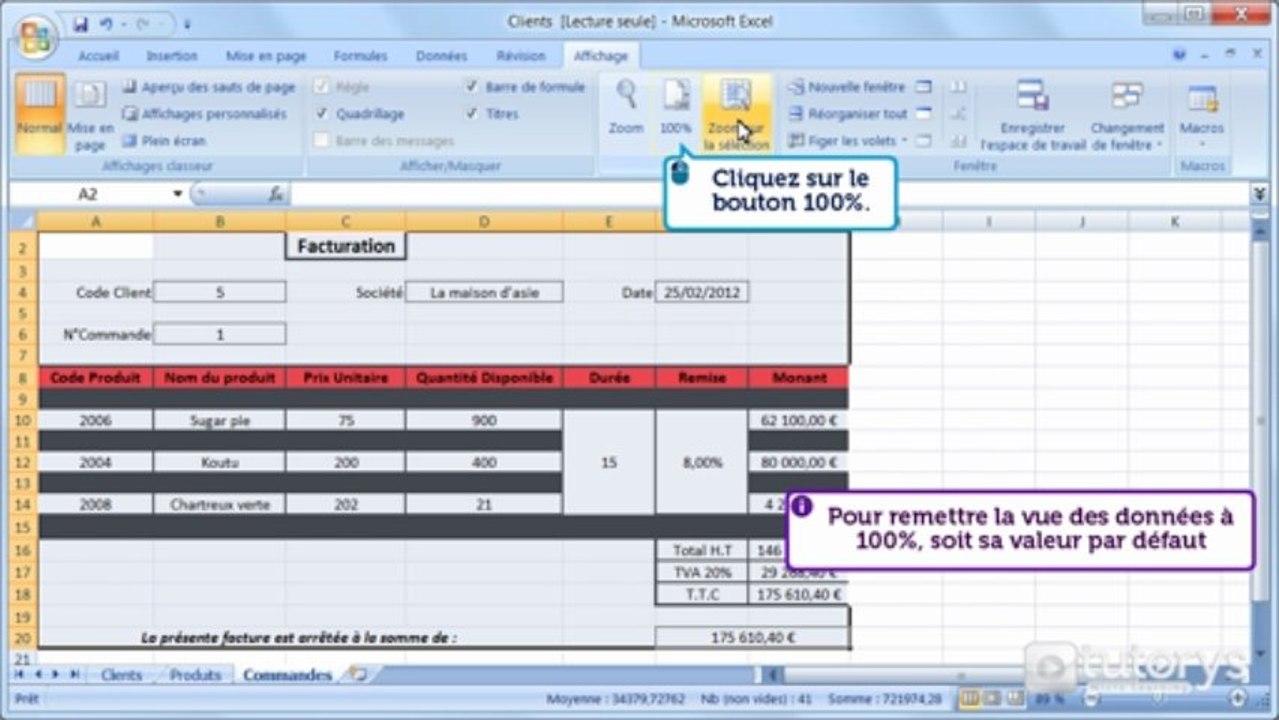Open the Mise en page ribbon tab

pos(266,57)
